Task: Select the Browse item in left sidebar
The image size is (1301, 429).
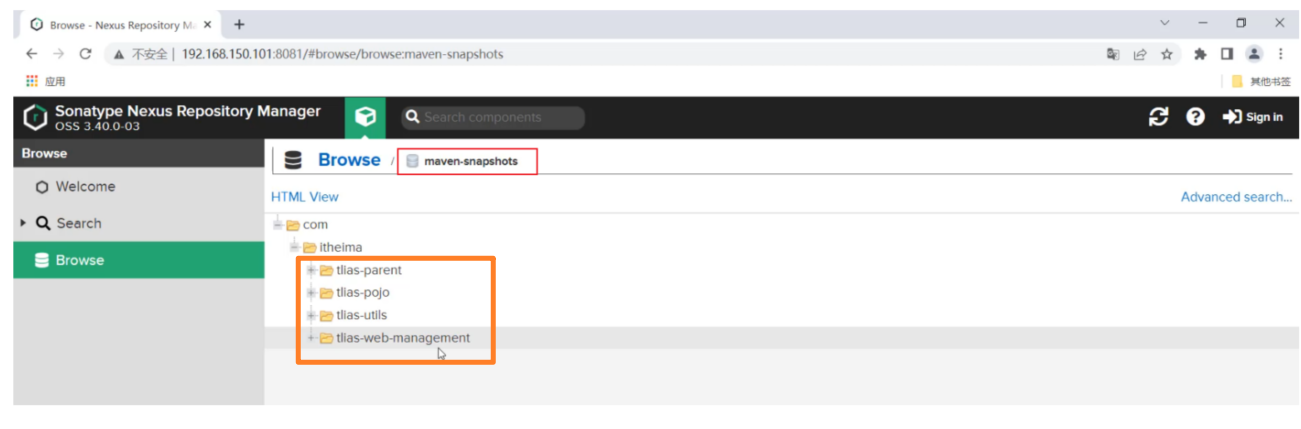Action: pyautogui.click(x=79, y=260)
